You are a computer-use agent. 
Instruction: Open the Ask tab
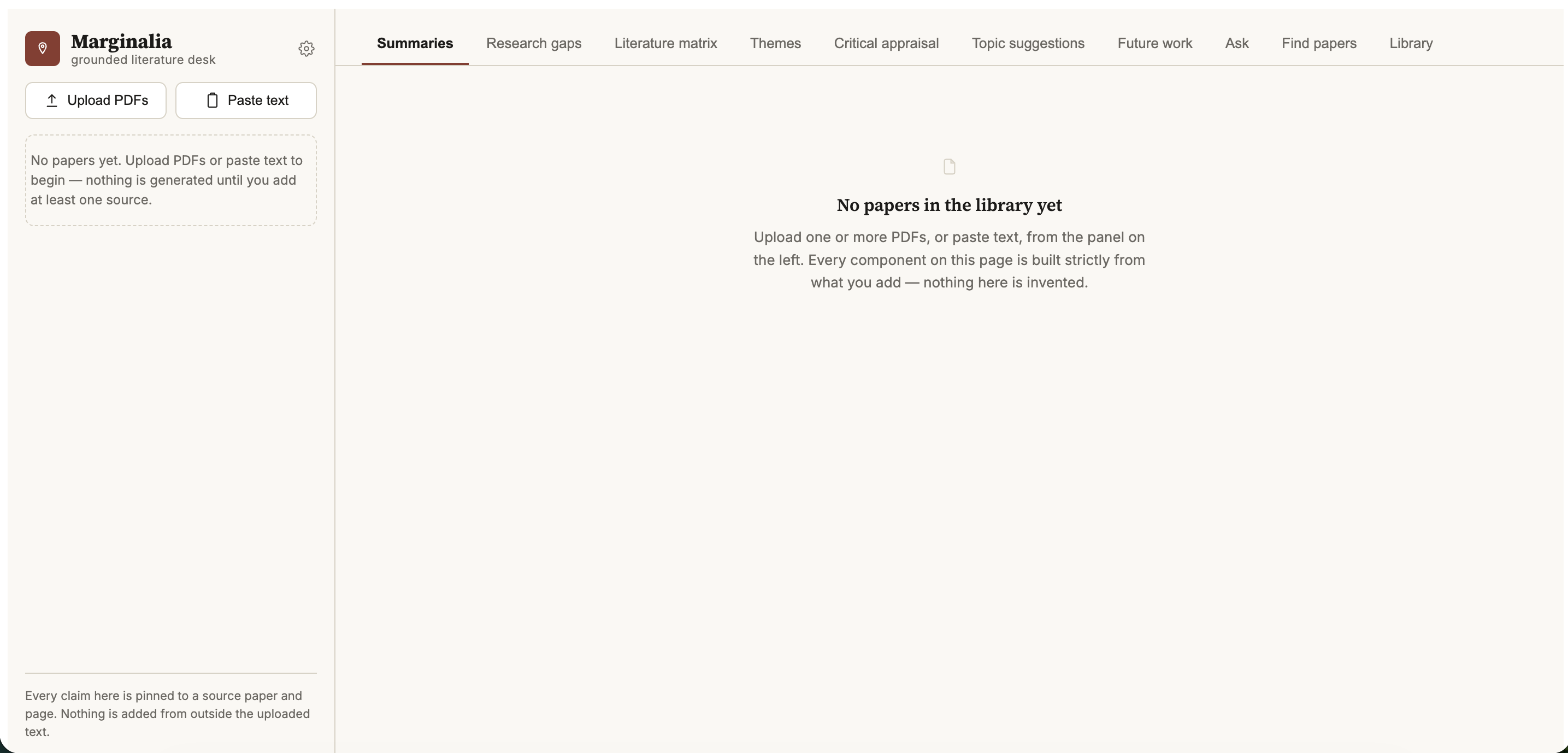(1236, 43)
